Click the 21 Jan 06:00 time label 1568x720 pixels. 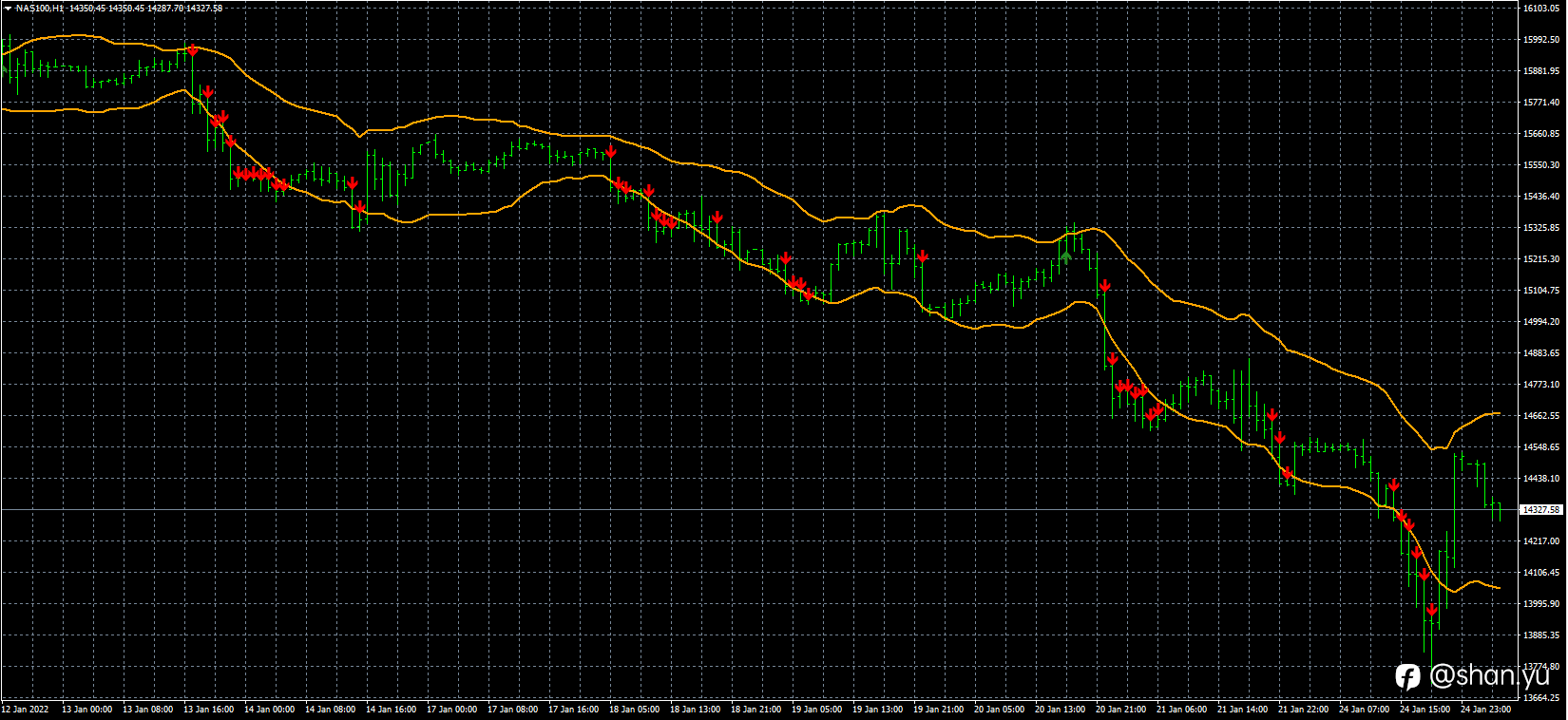1181,709
